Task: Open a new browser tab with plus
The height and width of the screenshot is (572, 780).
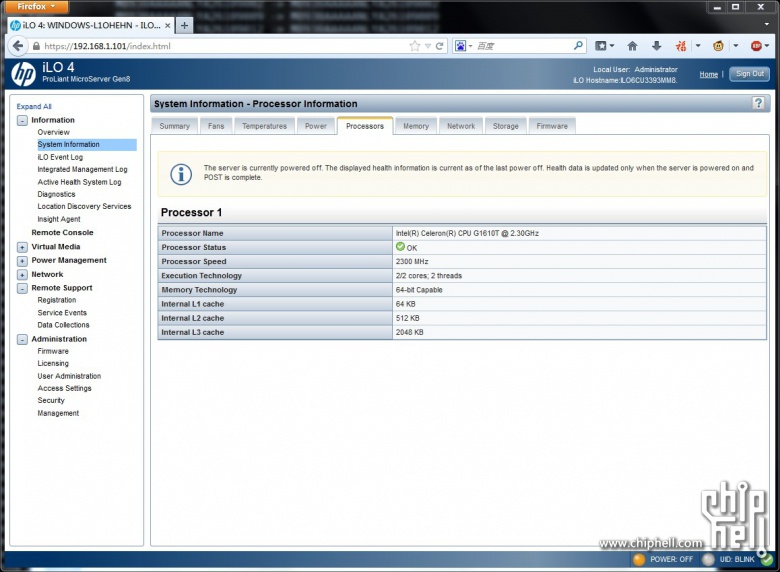Action: (184, 25)
